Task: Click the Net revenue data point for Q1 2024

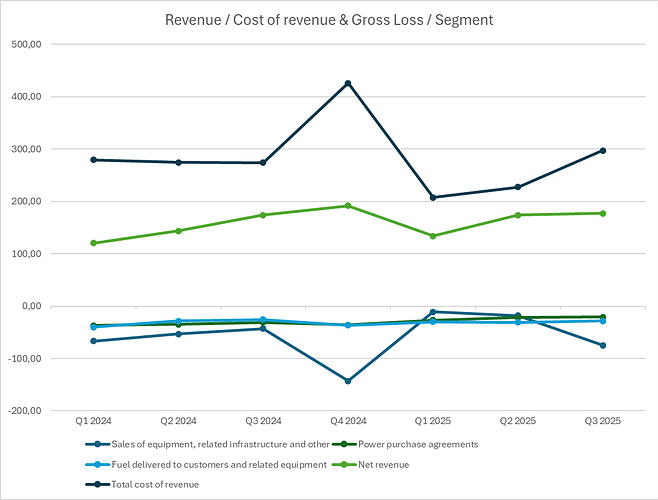Action: point(93,243)
